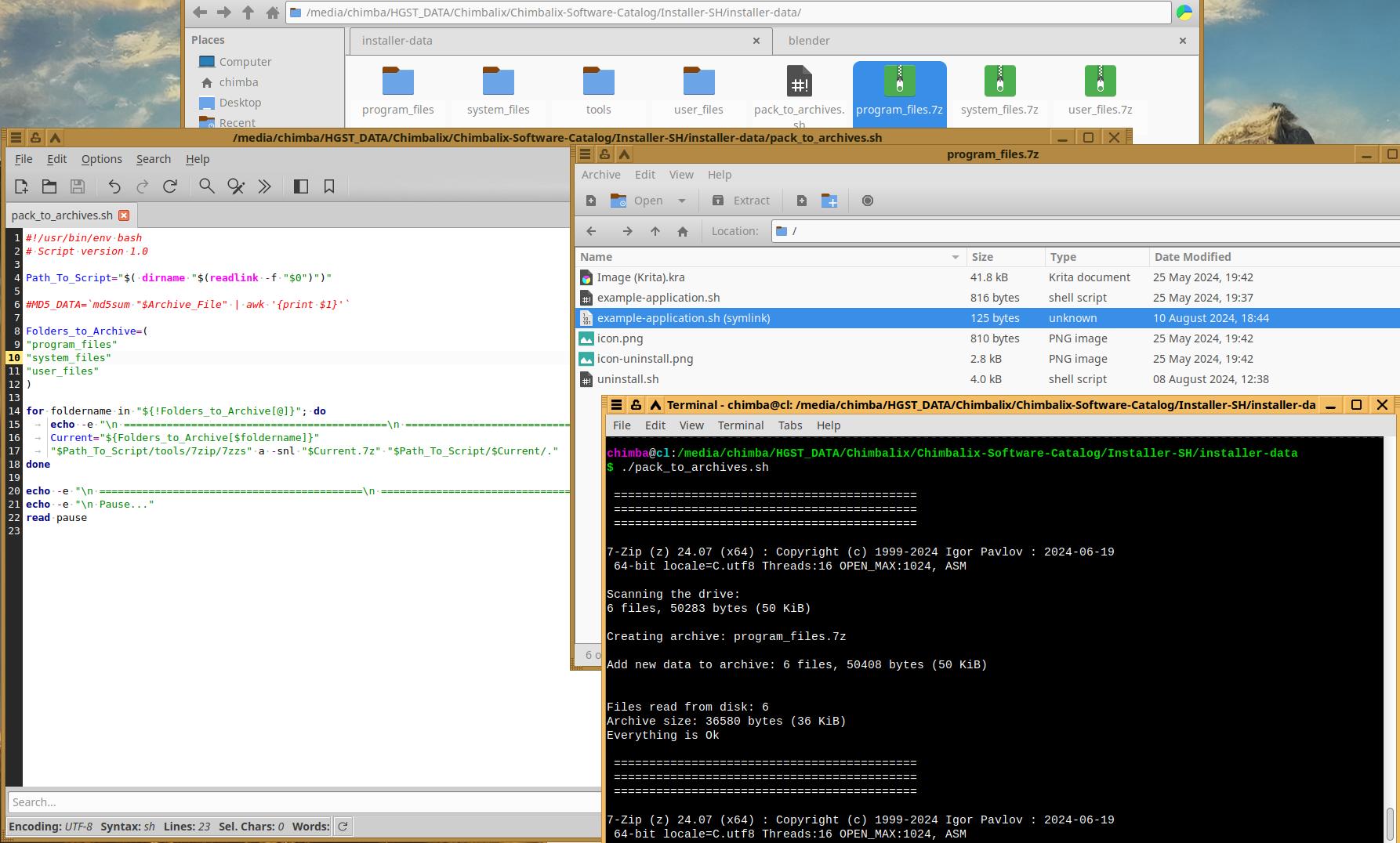Expand the dropdown arrow next to Open
The height and width of the screenshot is (843, 1400).
pyautogui.click(x=682, y=201)
